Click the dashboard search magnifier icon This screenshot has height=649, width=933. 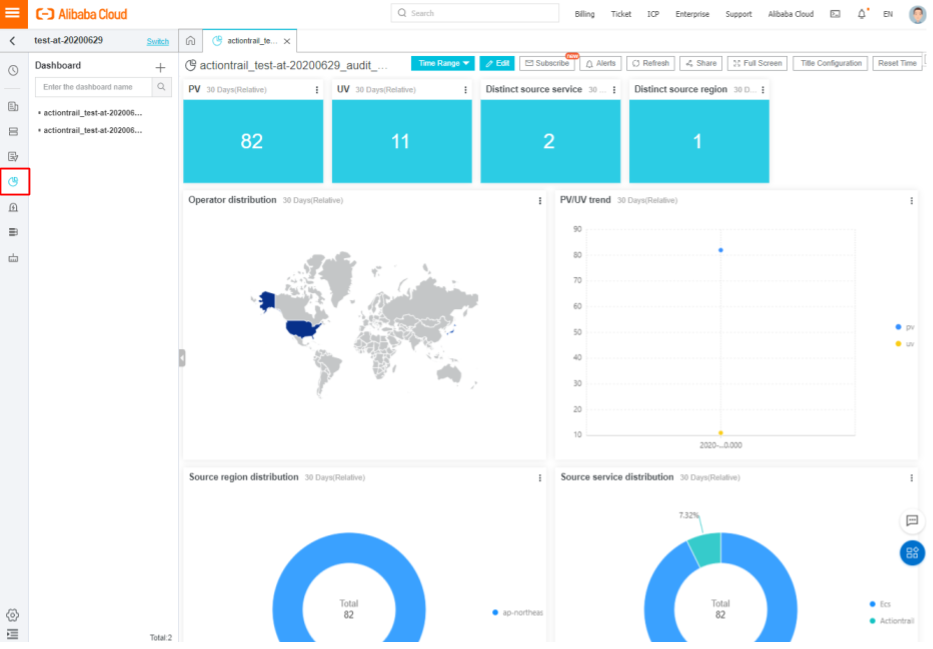[161, 87]
